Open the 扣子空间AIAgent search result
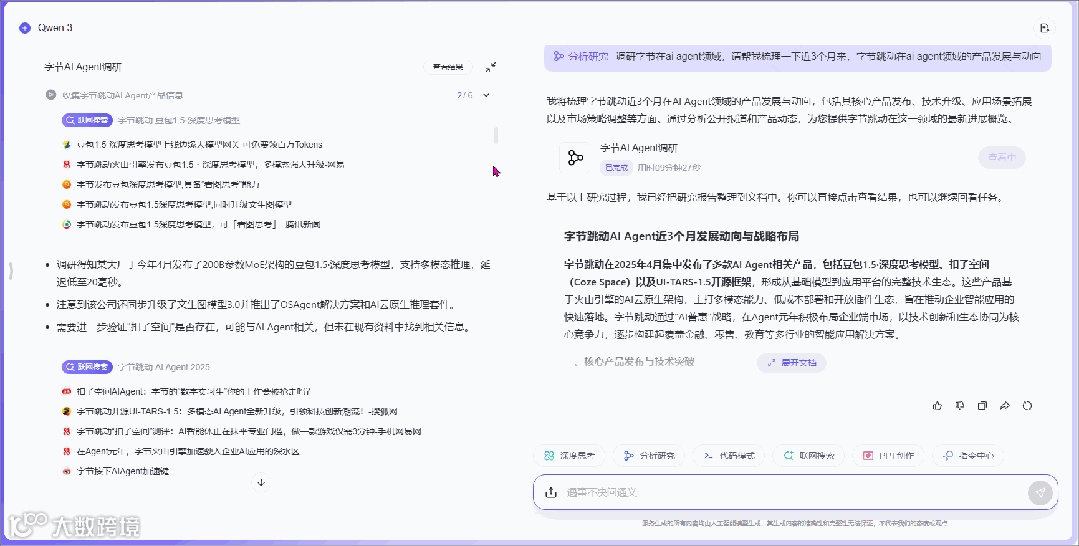 (193, 392)
